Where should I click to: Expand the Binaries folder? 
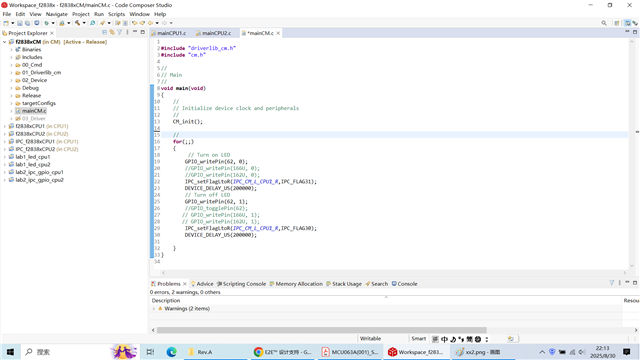[x=11, y=50]
